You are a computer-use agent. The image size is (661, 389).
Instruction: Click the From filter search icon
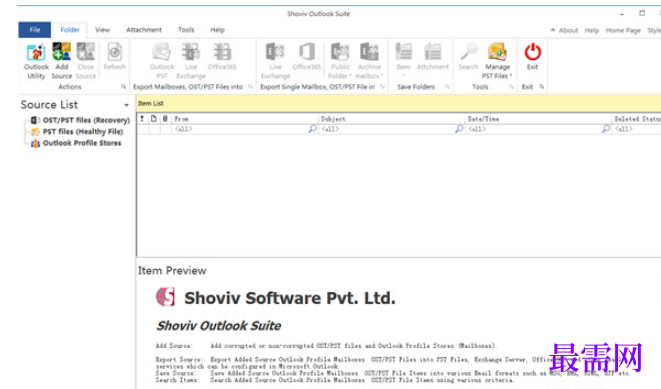tap(312, 129)
